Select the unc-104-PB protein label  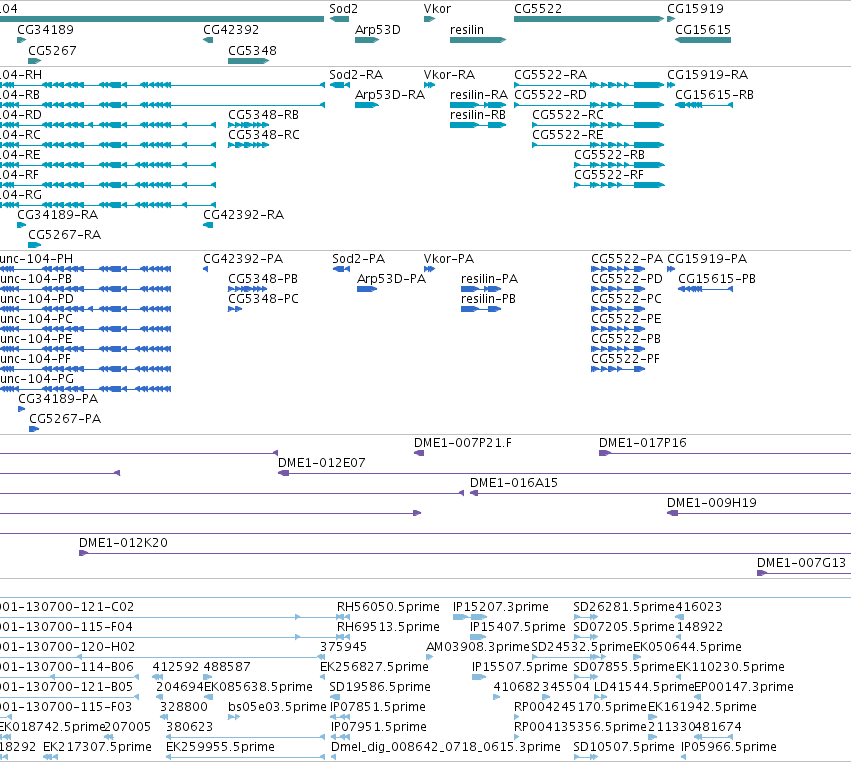(x=36, y=278)
